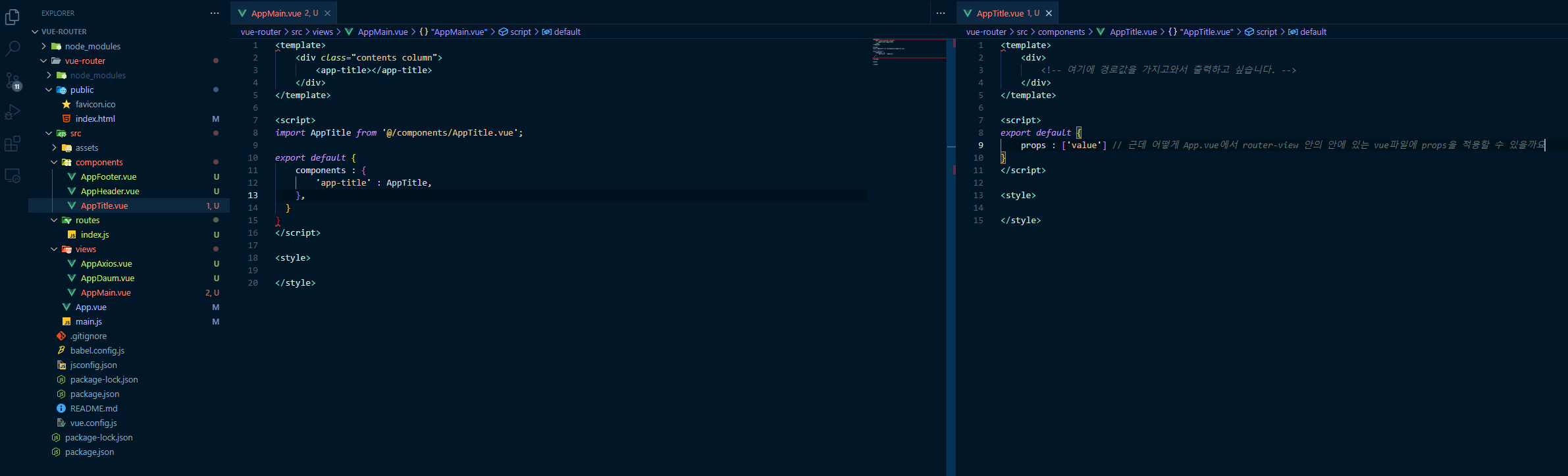Expand the top-level node_modules folder
This screenshot has height=476, width=1568.
click(x=129, y=46)
